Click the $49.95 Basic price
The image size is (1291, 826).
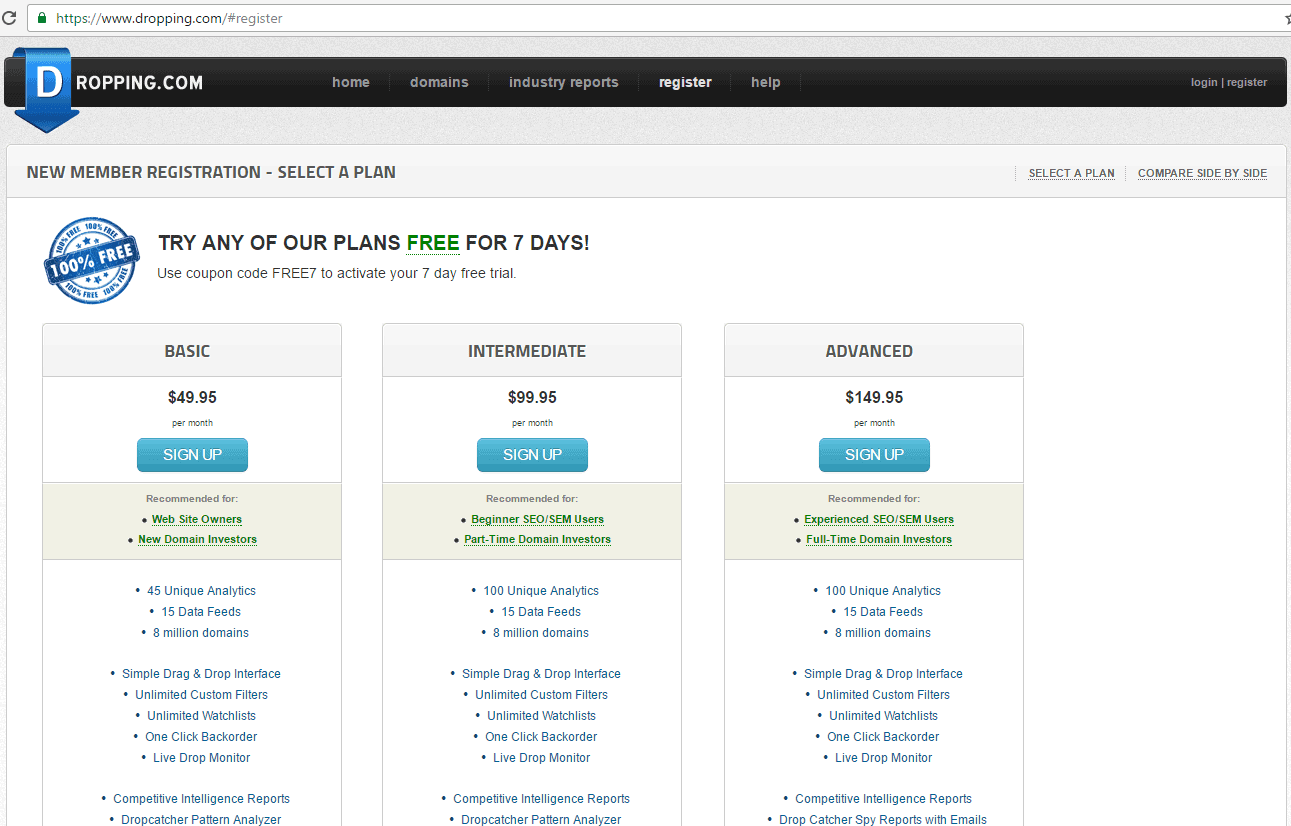[192, 397]
